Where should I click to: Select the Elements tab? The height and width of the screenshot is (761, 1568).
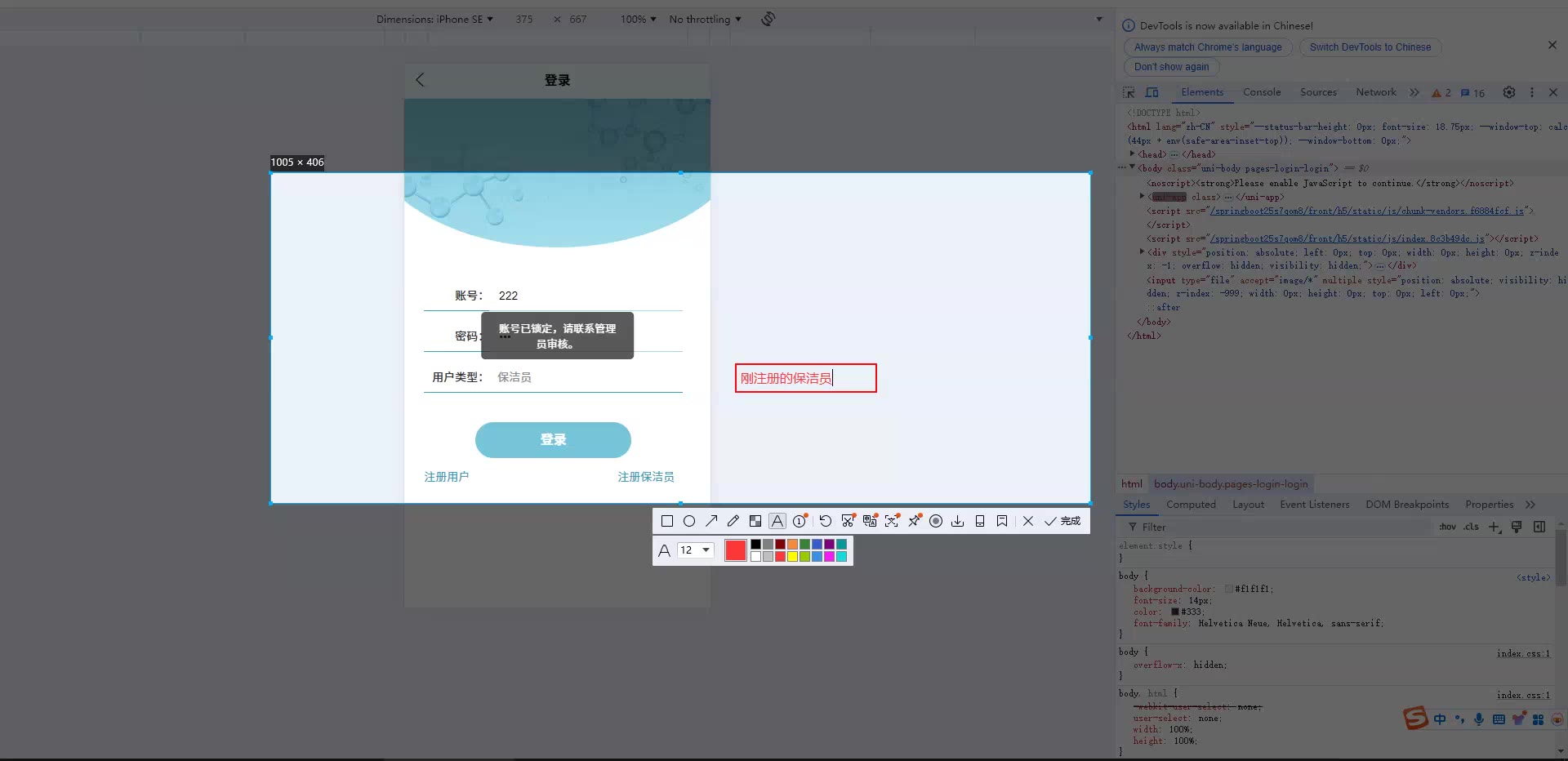pyautogui.click(x=1202, y=92)
